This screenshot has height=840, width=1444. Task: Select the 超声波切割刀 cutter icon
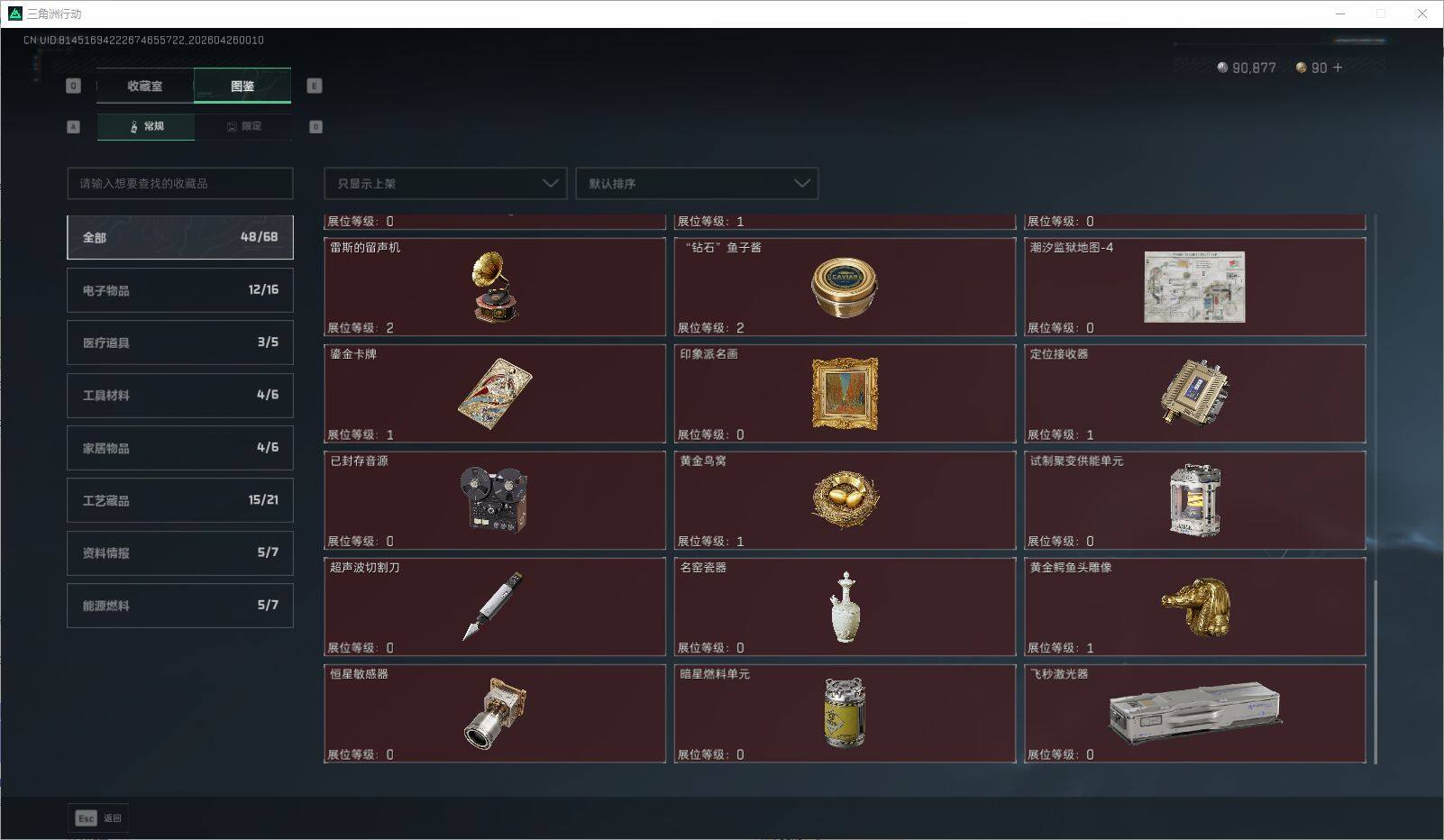[492, 606]
